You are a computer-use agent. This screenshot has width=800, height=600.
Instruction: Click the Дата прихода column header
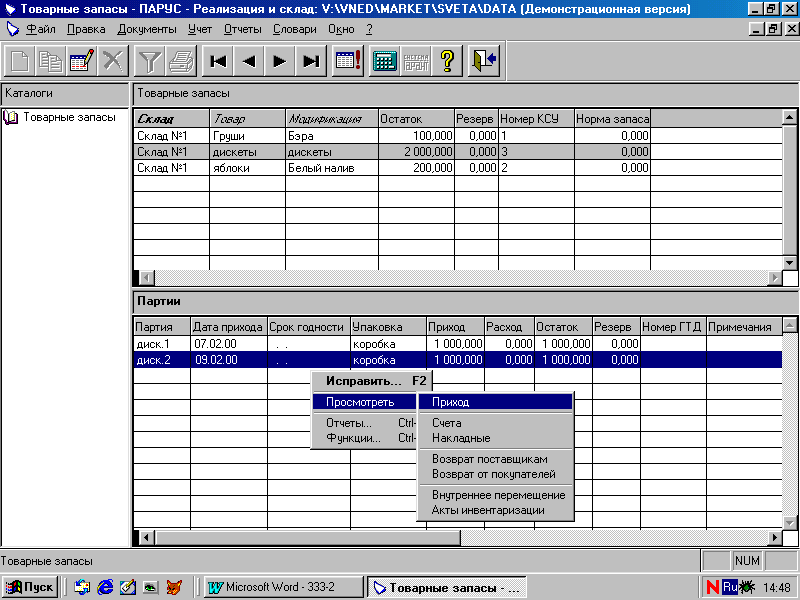(229, 327)
